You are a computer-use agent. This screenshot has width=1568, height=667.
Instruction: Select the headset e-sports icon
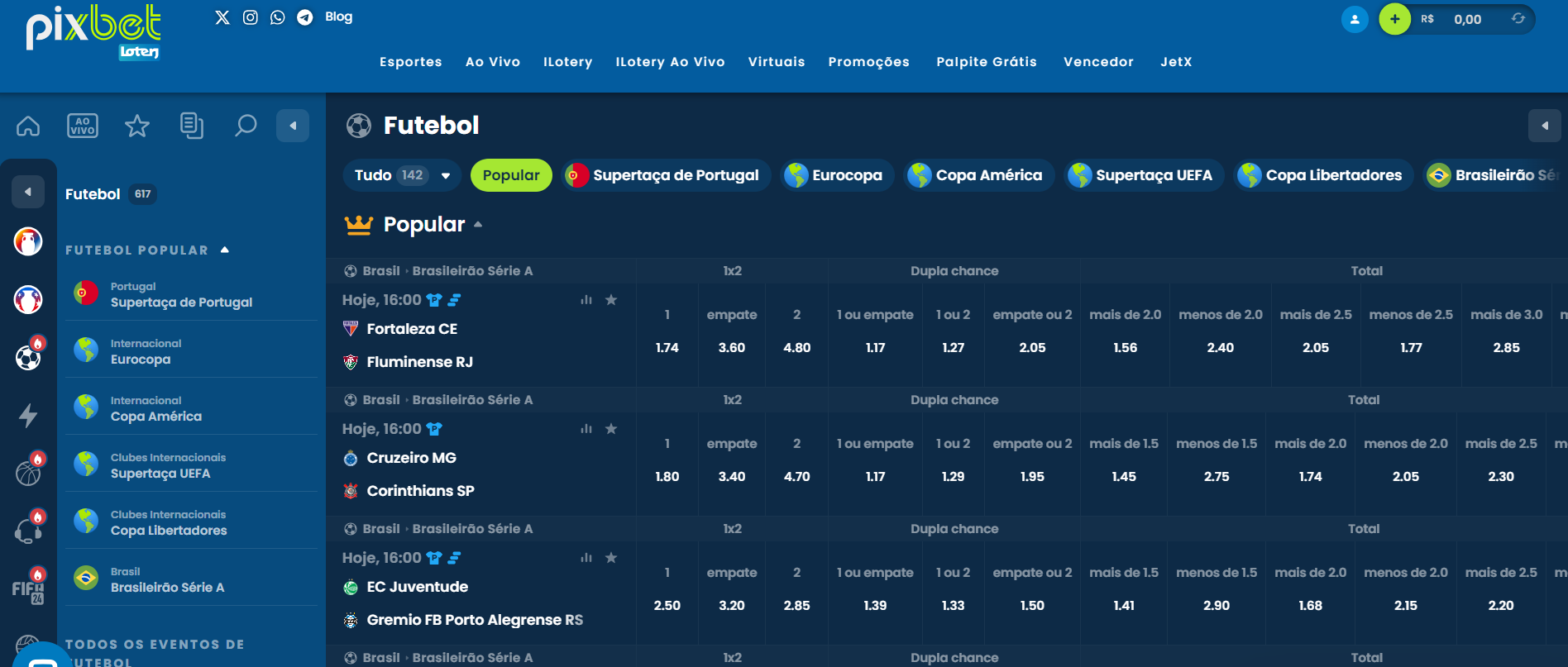pyautogui.click(x=29, y=529)
